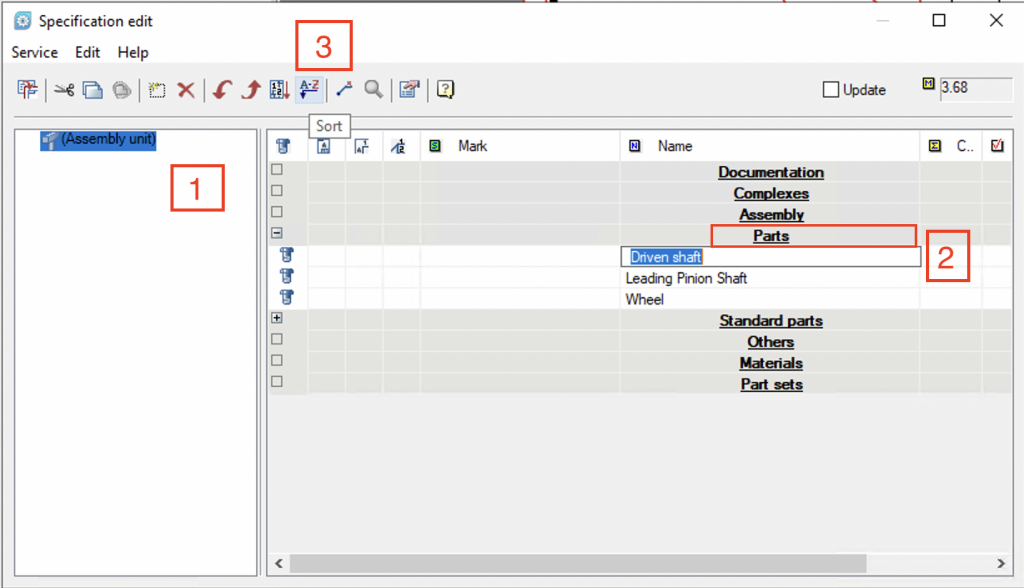Open the Edit menu
Image resolution: width=1024 pixels, height=588 pixels.
click(88, 52)
